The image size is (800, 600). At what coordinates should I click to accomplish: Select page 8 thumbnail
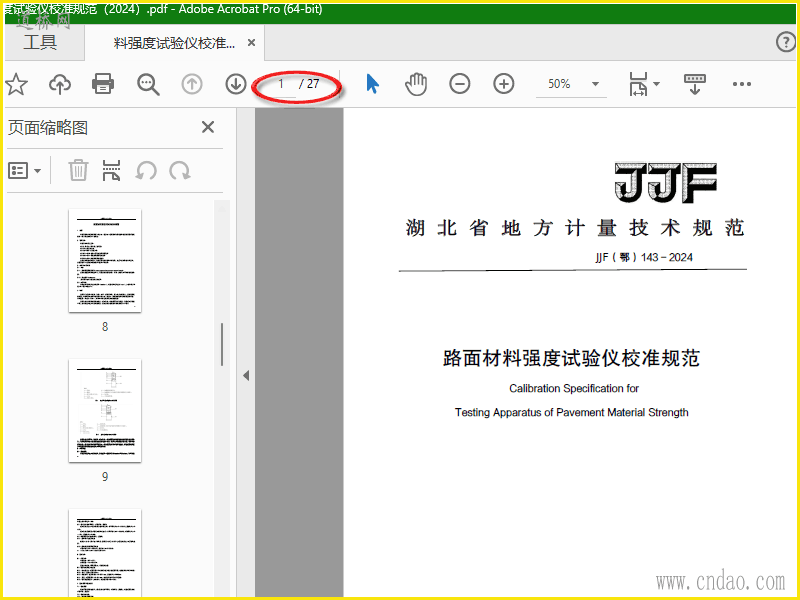point(105,260)
